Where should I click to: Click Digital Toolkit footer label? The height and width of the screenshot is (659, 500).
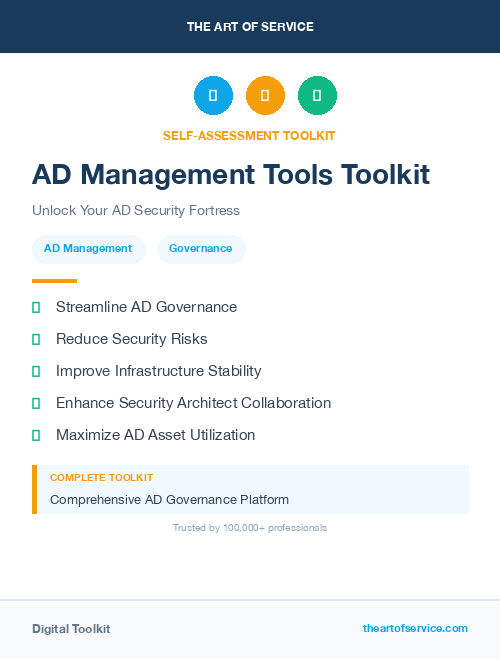[71, 629]
